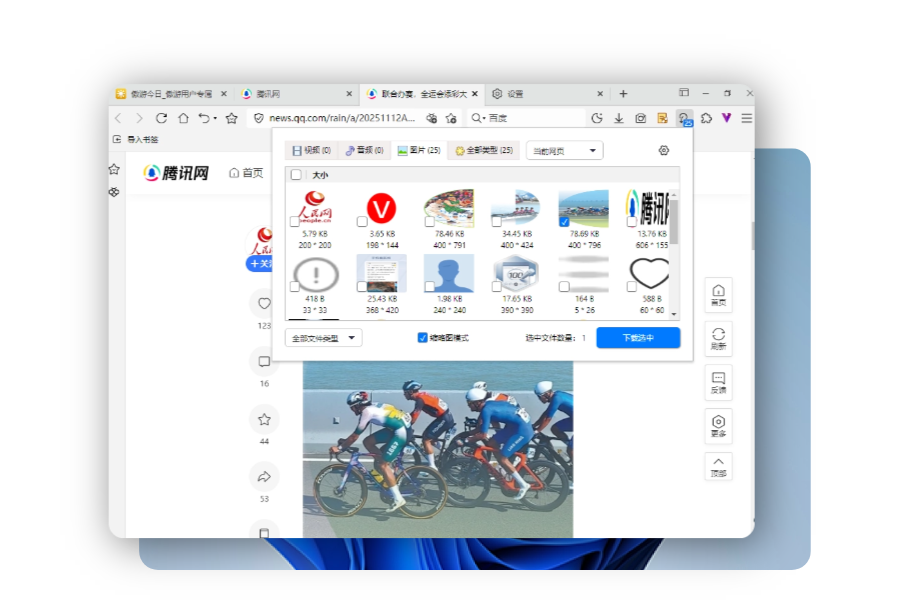Close the active article tab

click(475, 94)
